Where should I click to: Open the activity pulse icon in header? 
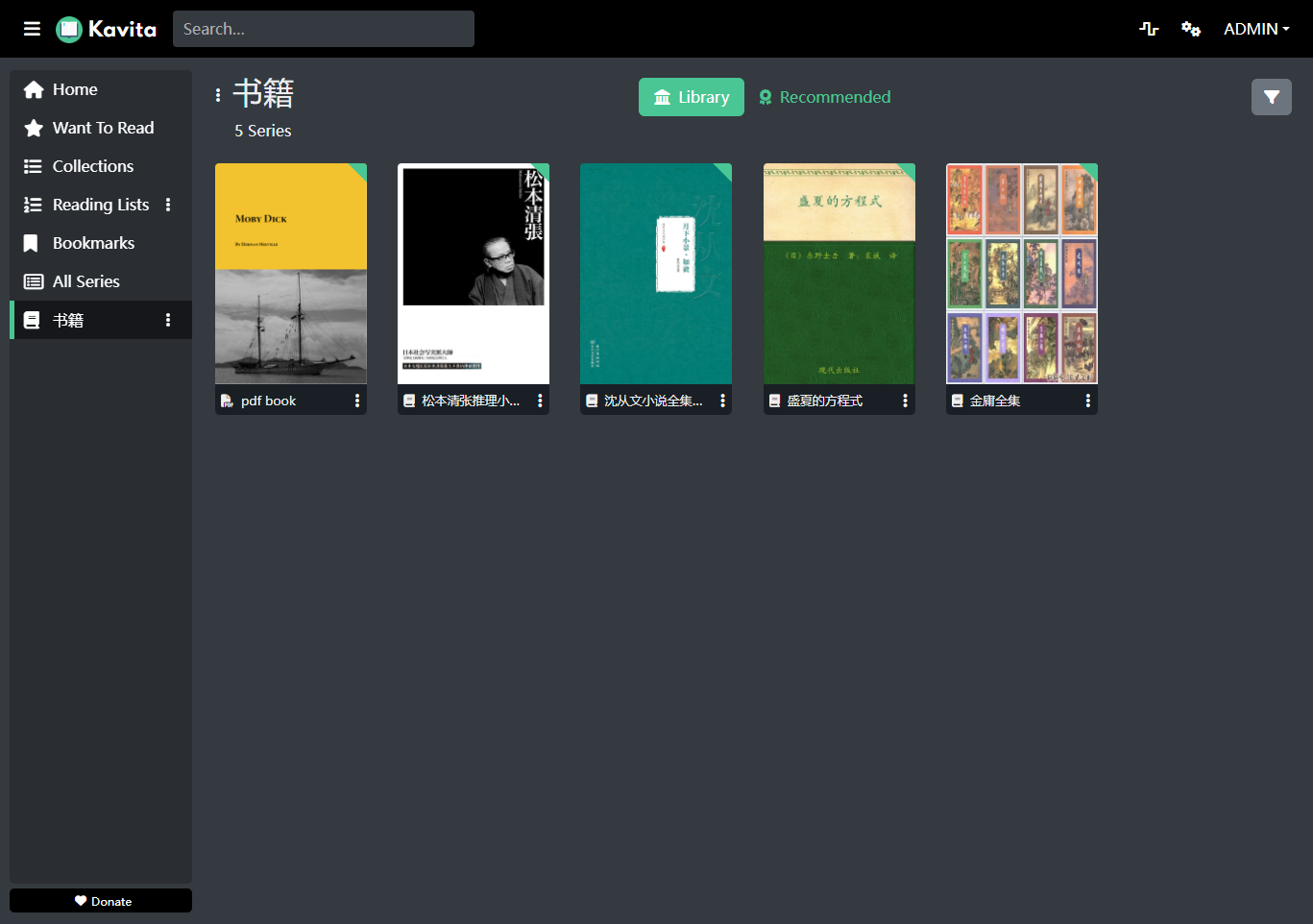[x=1149, y=29]
